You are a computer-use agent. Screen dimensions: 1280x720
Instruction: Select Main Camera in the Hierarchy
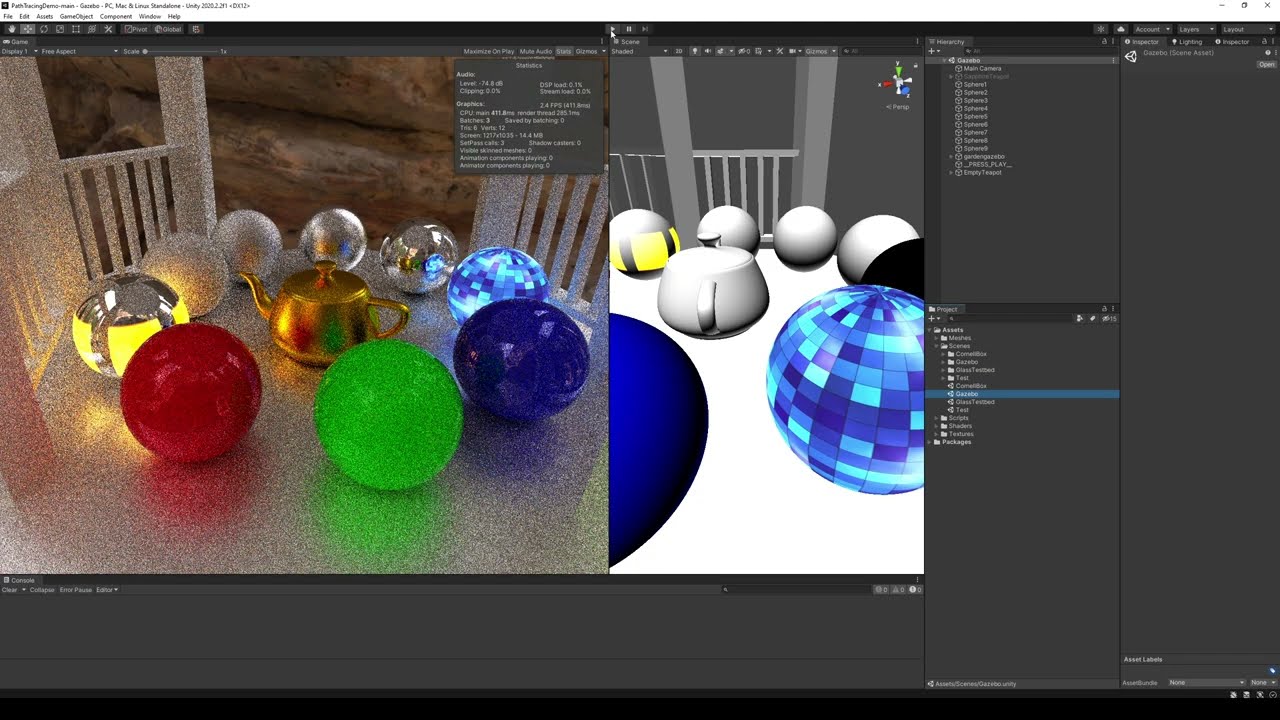(x=982, y=69)
